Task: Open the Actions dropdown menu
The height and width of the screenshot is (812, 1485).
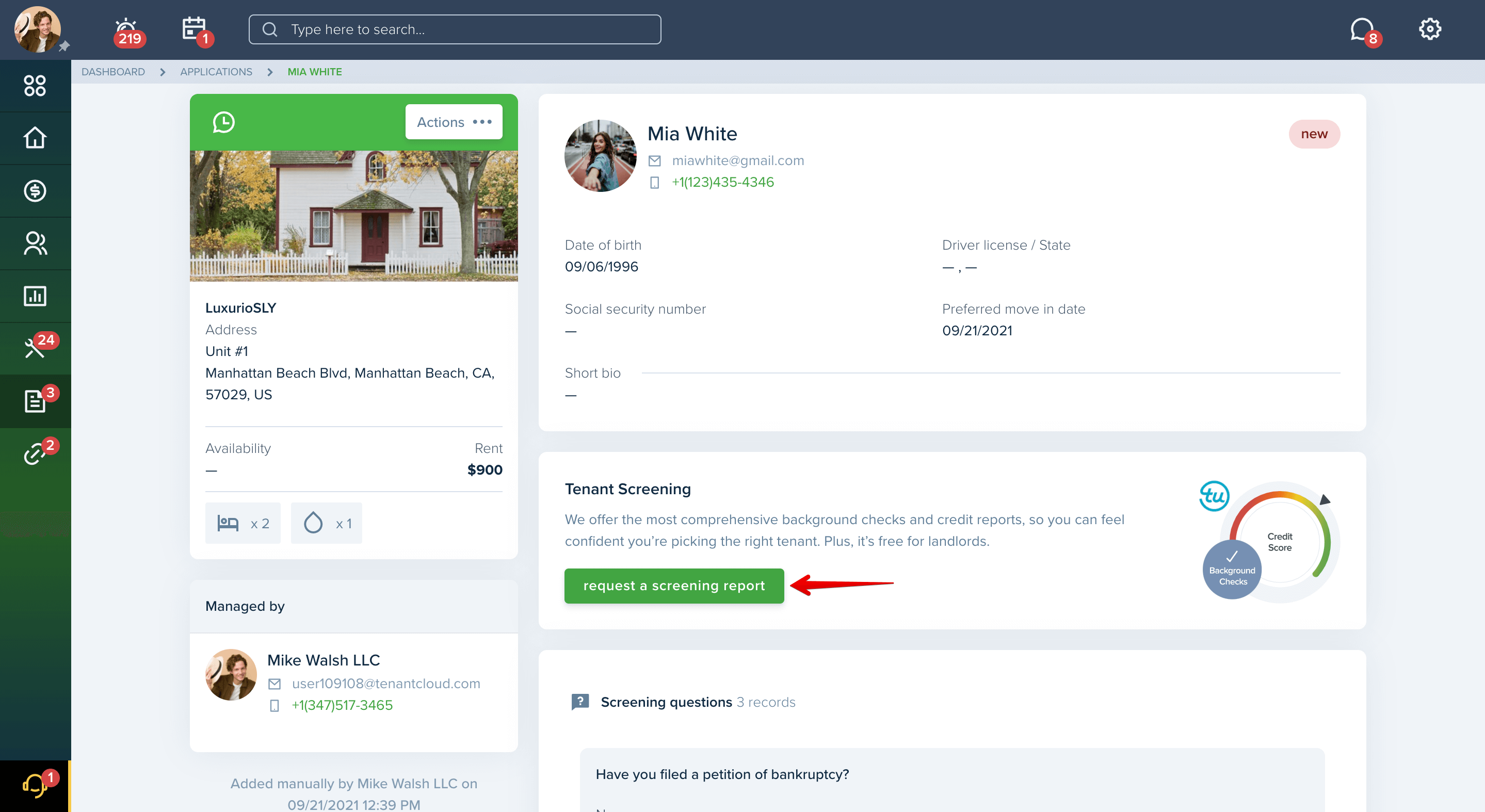Action: (x=454, y=122)
